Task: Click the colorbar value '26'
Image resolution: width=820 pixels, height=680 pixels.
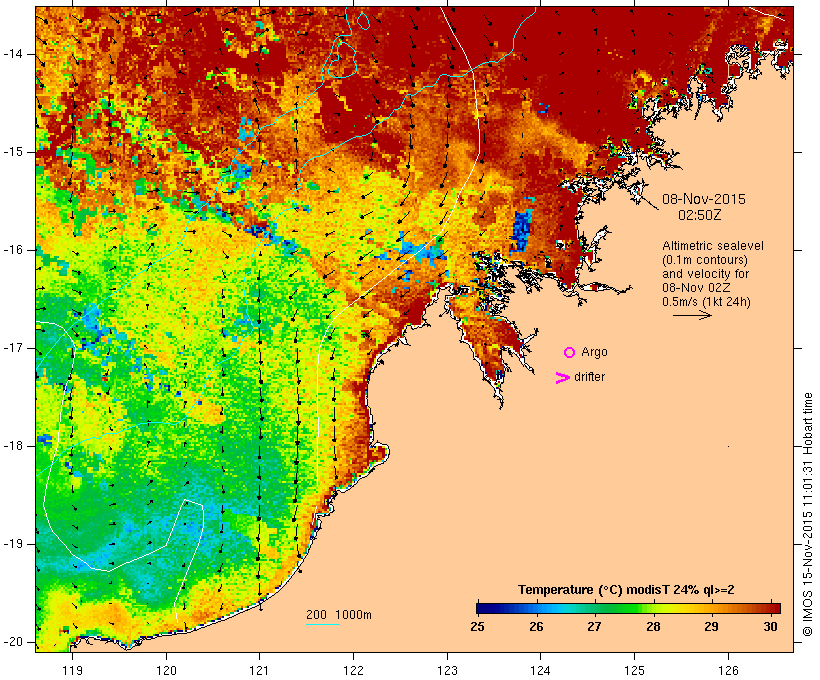Action: (536, 627)
